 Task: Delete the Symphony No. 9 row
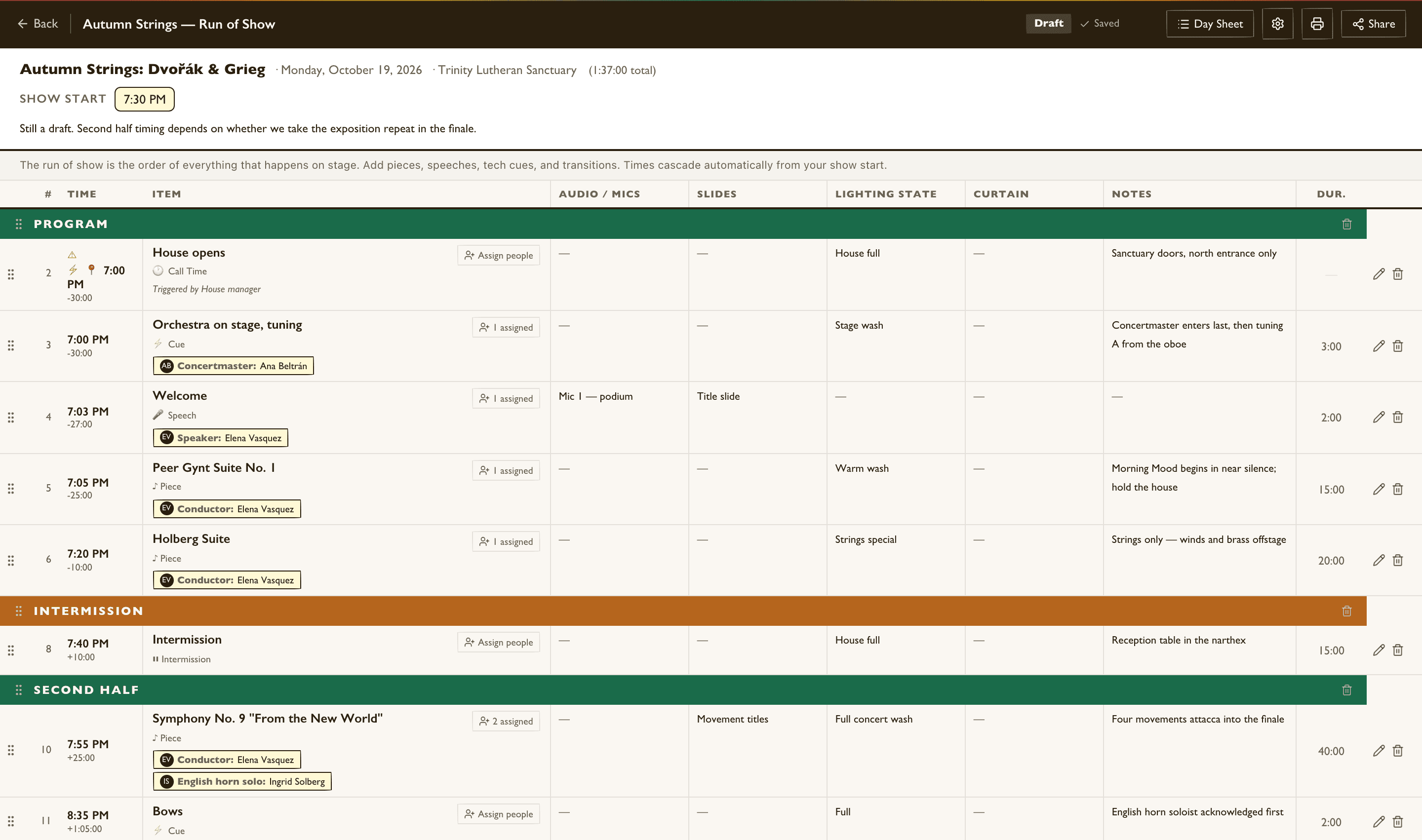(1398, 751)
